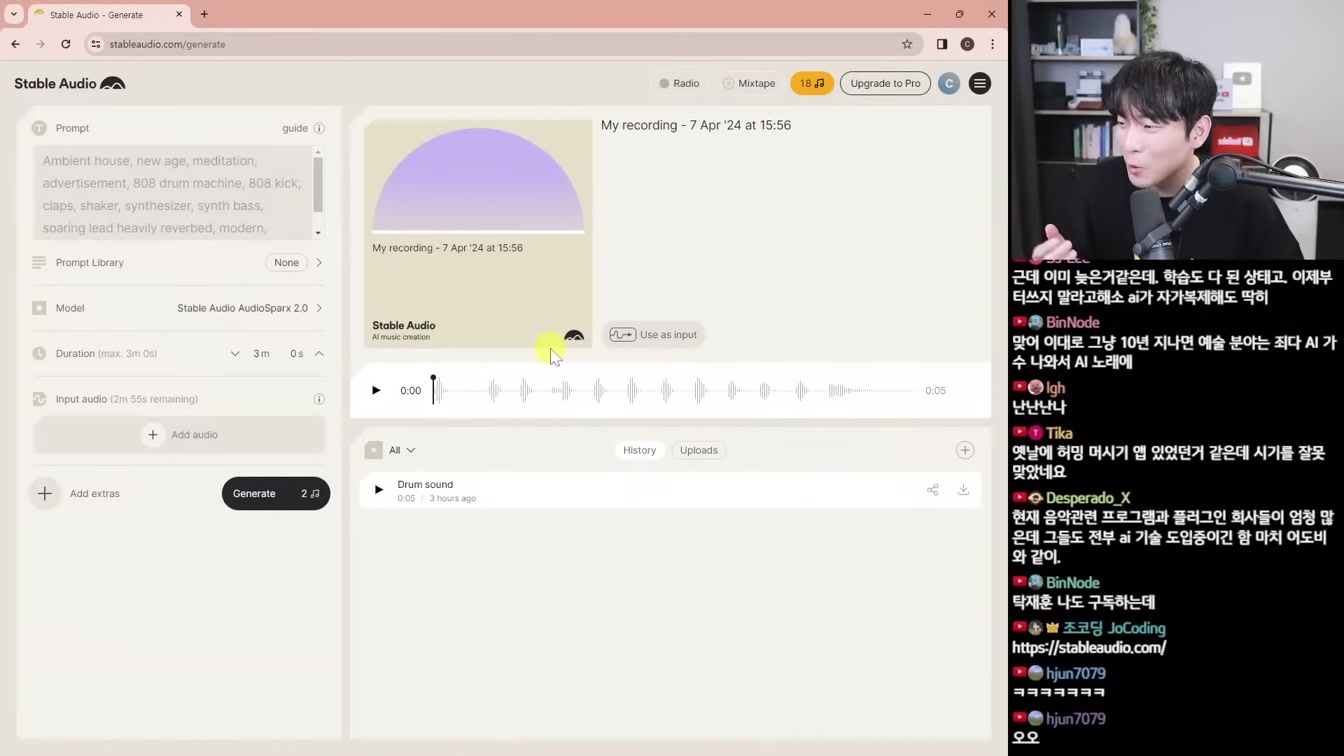Click the waveform playhead marker

[x=433, y=378]
